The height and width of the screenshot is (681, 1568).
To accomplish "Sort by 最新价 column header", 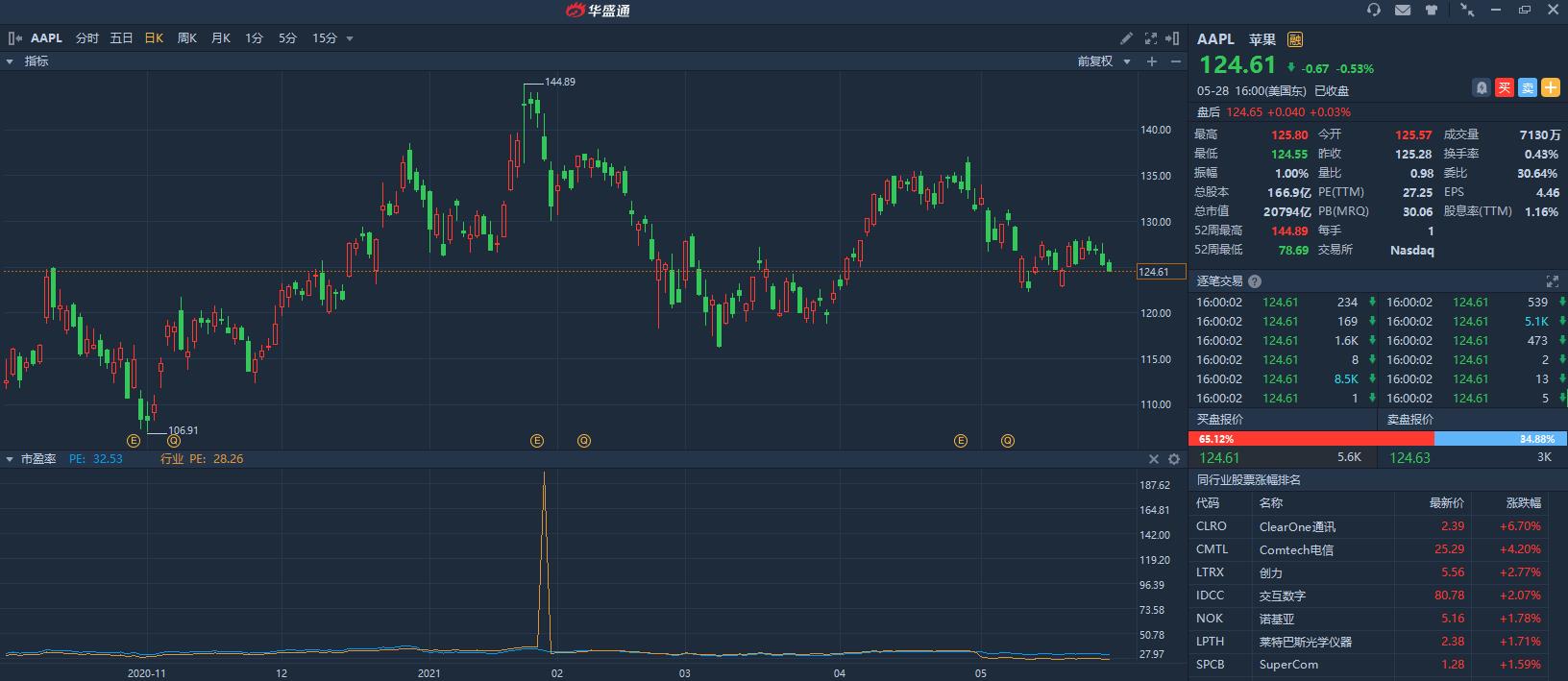I will [1447, 503].
